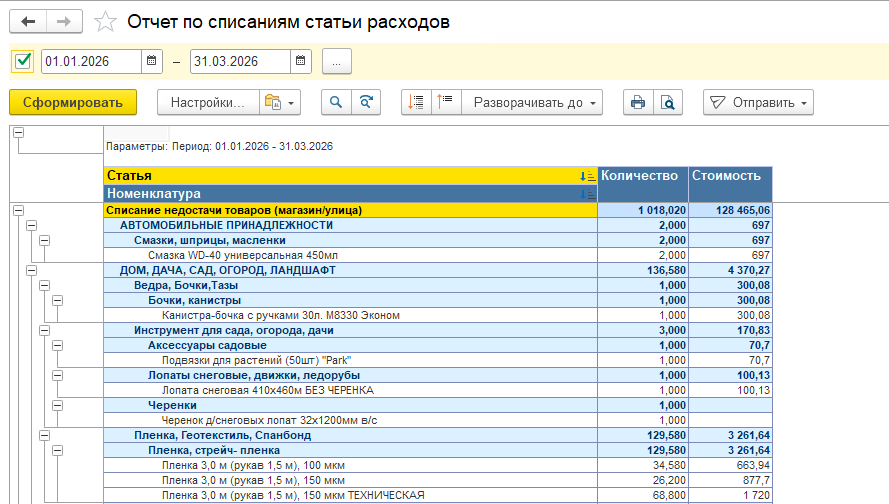Collapse the Черенки group
Image resolution: width=889 pixels, height=504 pixels.
tap(58, 405)
